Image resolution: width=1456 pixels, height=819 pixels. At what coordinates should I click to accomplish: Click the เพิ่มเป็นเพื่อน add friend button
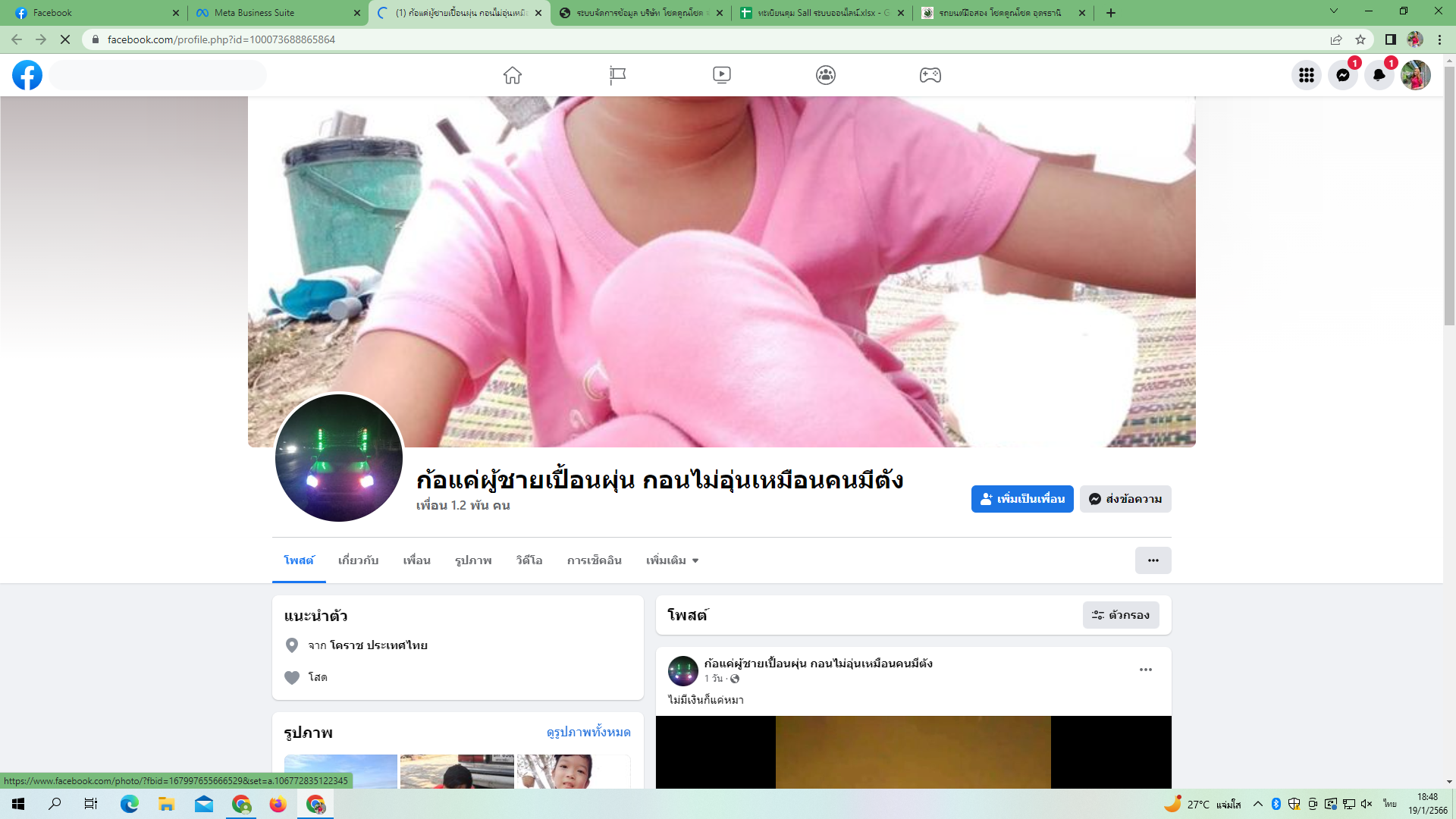(1021, 499)
